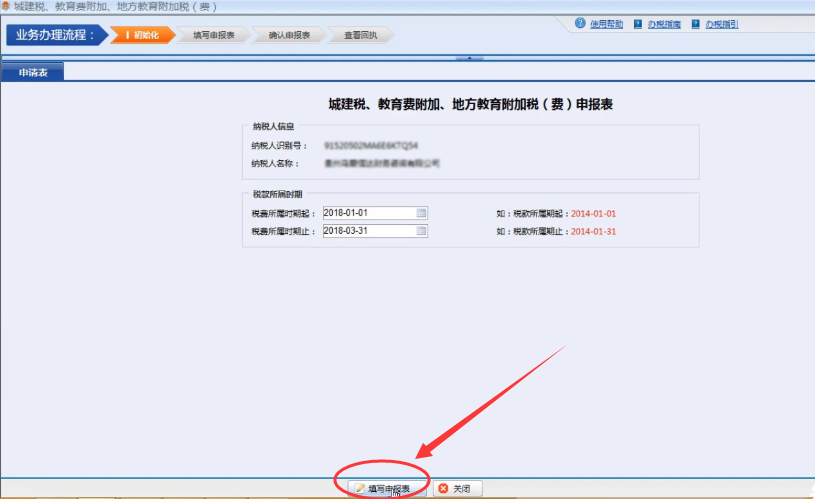This screenshot has width=815, height=499.
Task: Click the 税款所属时期止 date field
Action: [x=367, y=231]
